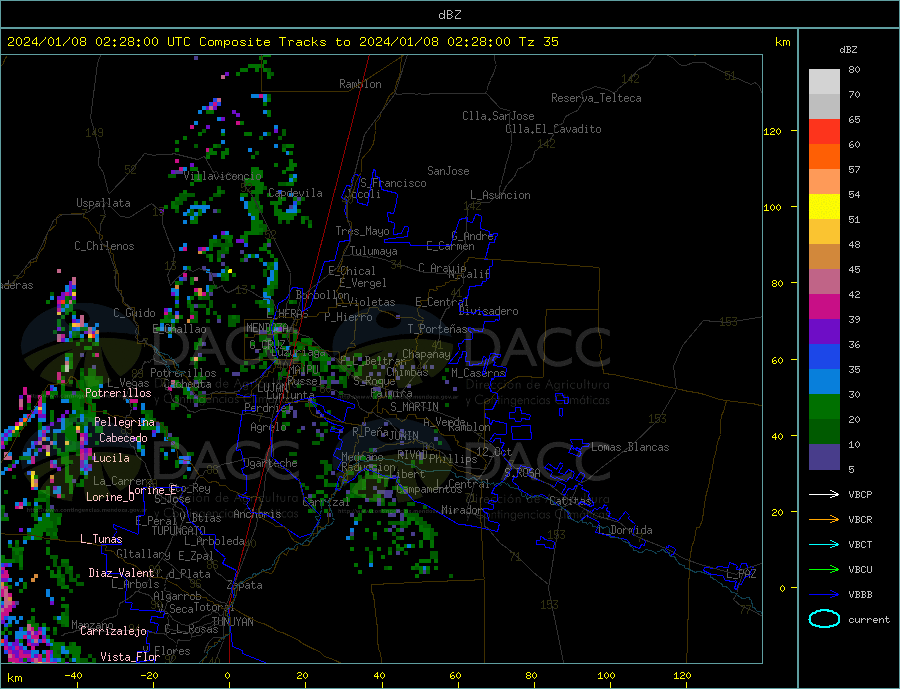Image resolution: width=900 pixels, height=689 pixels.
Task: Click the Divisadero map label
Action: 488,311
